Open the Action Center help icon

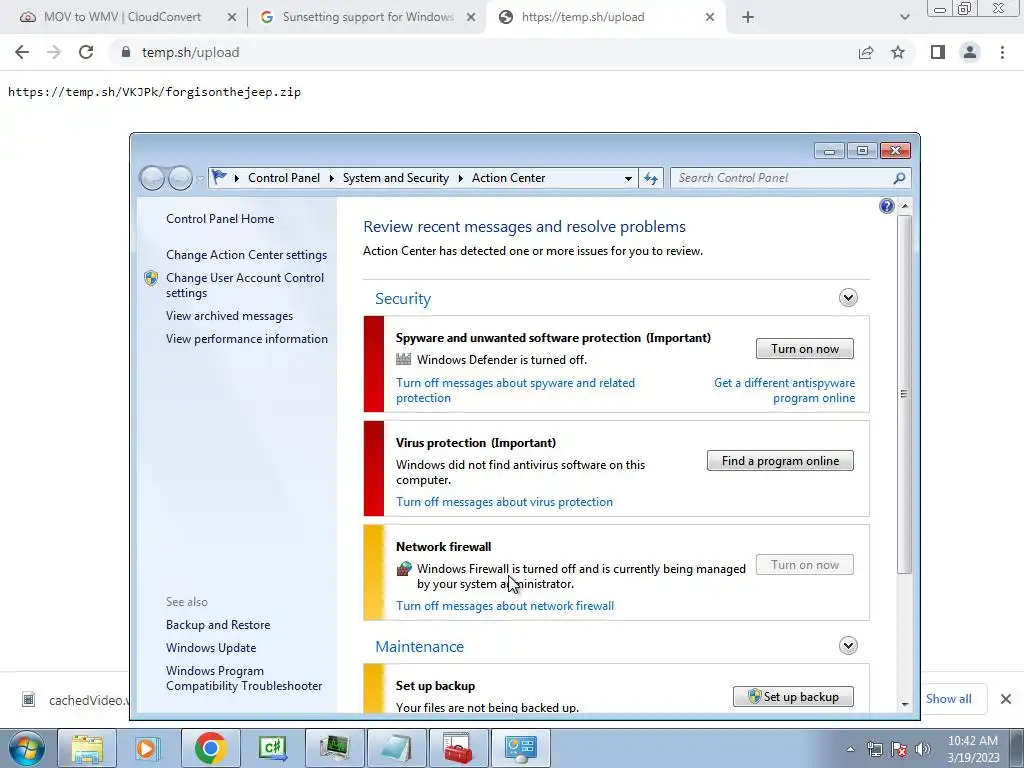886,206
